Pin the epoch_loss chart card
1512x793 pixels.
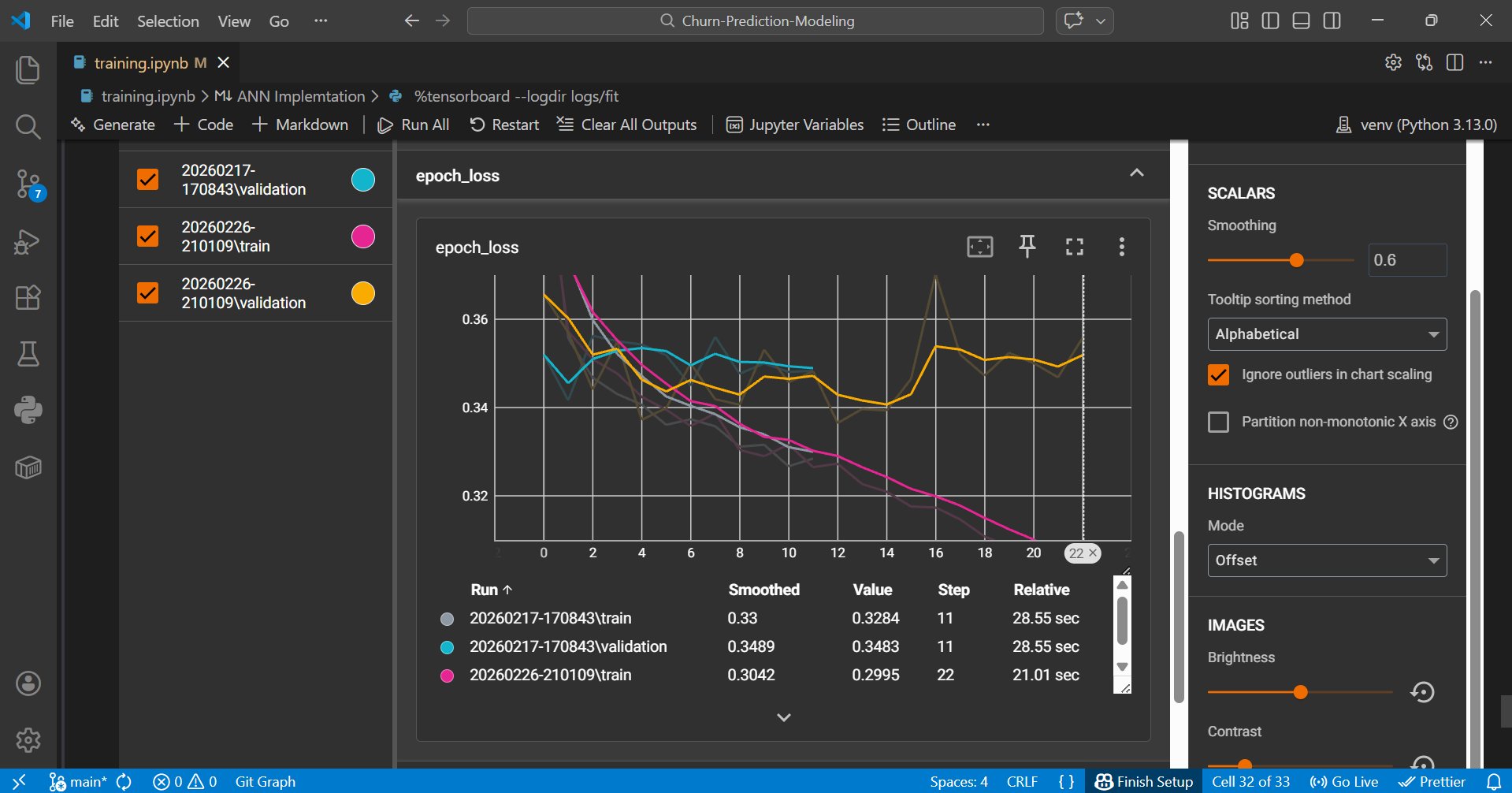(1027, 247)
